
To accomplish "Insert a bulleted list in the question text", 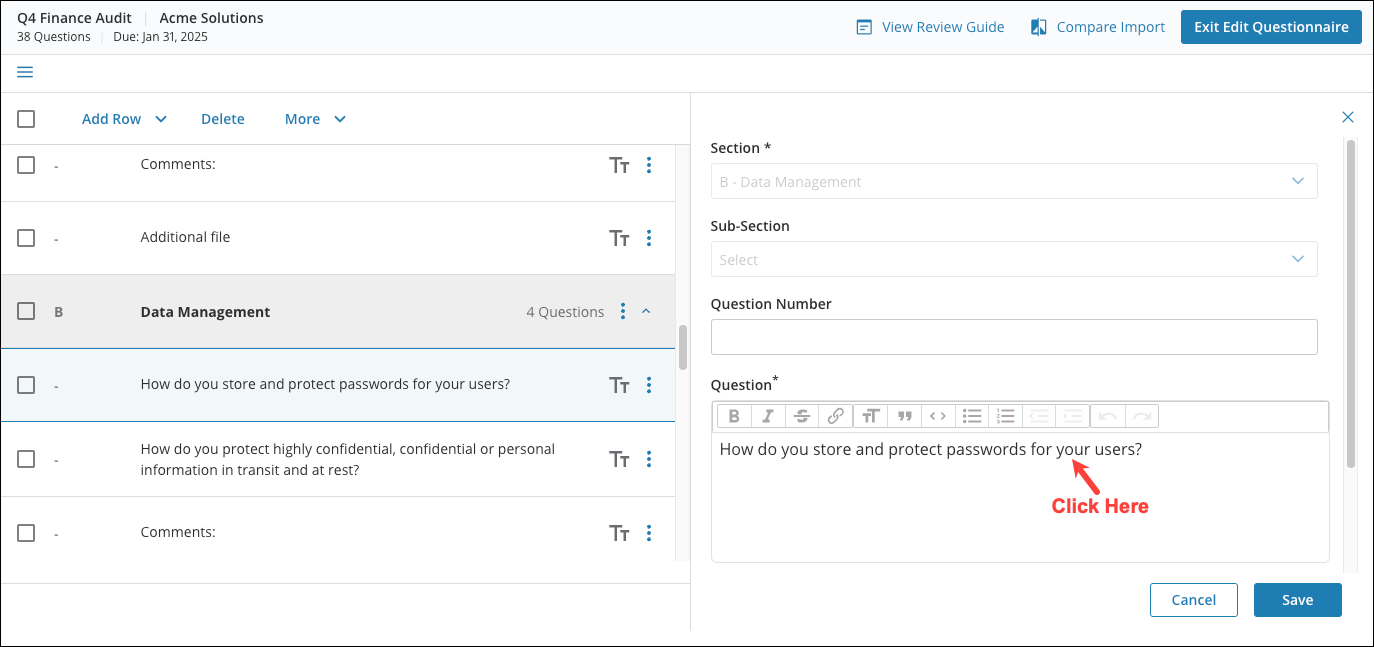I will 972,415.
